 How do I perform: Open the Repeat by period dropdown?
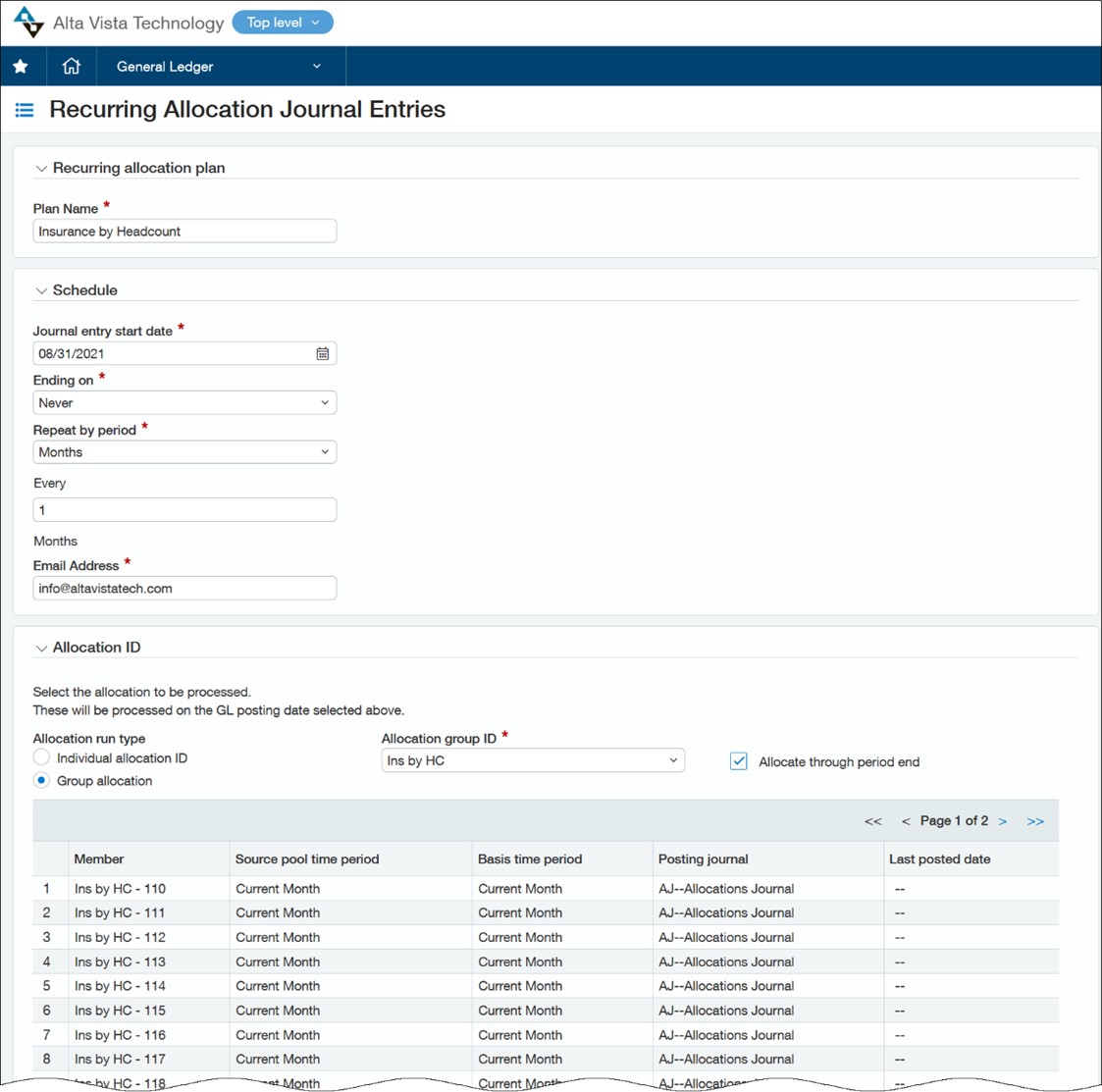(x=184, y=452)
